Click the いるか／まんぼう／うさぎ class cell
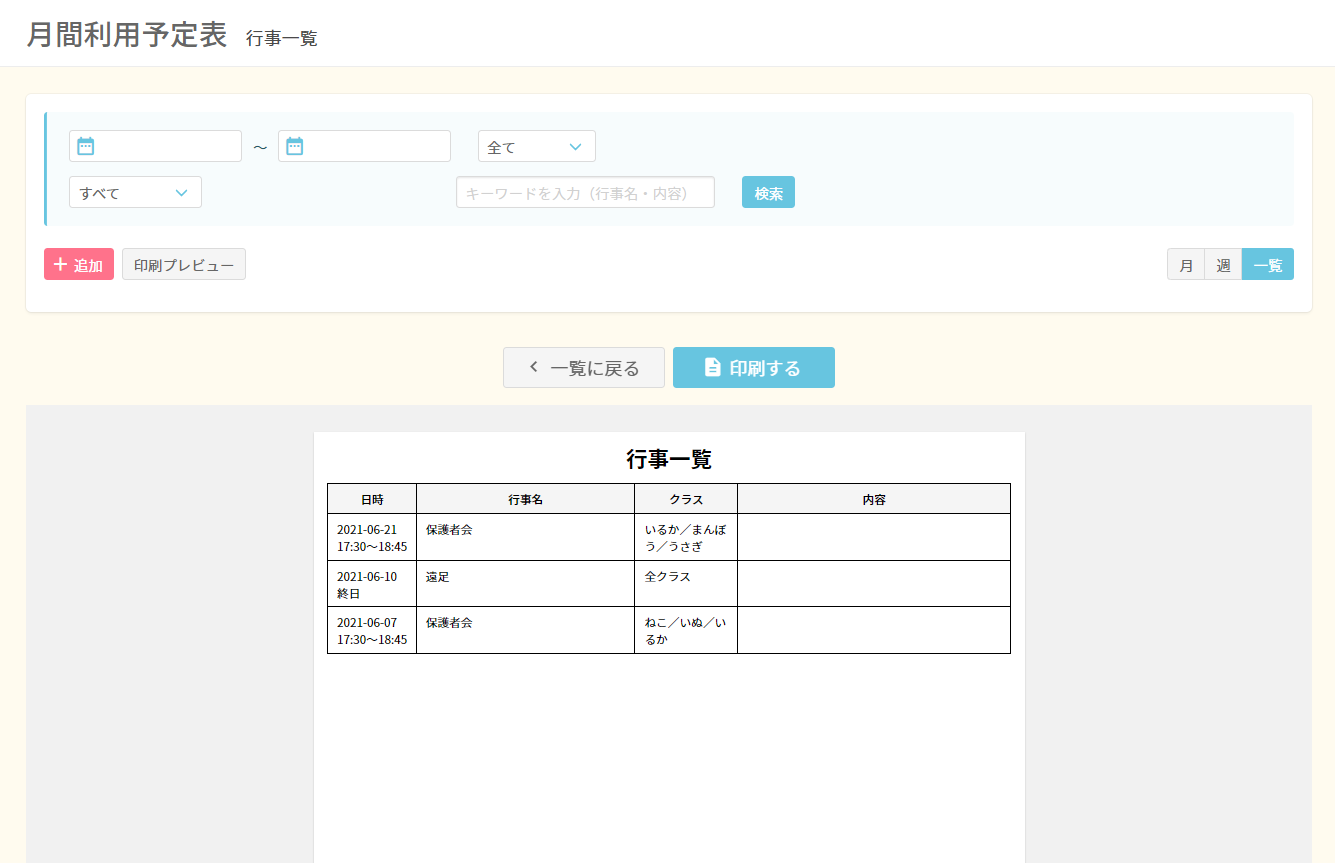The height and width of the screenshot is (863, 1335). click(x=686, y=537)
